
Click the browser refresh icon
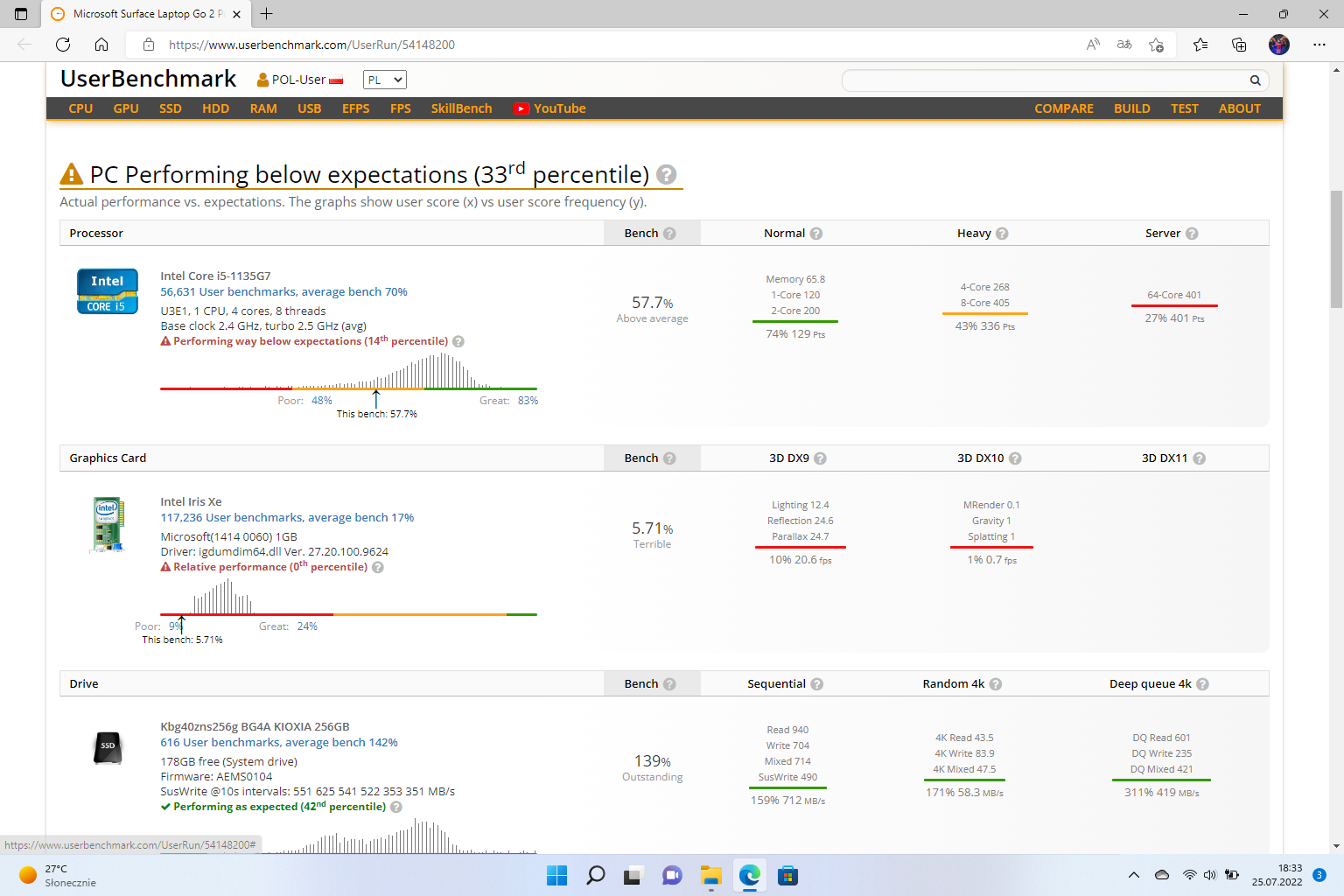click(63, 45)
